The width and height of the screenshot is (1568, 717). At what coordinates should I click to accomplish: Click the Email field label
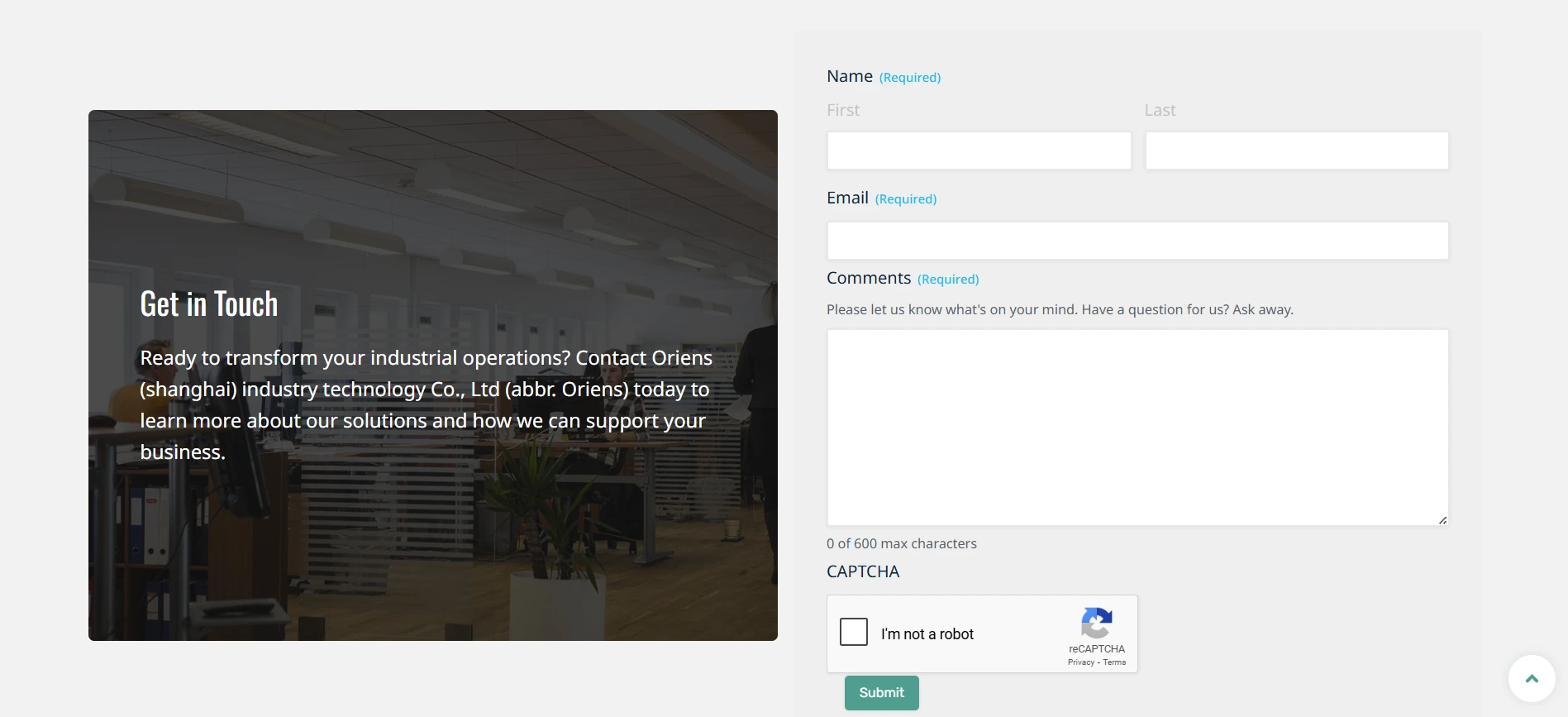pos(847,198)
